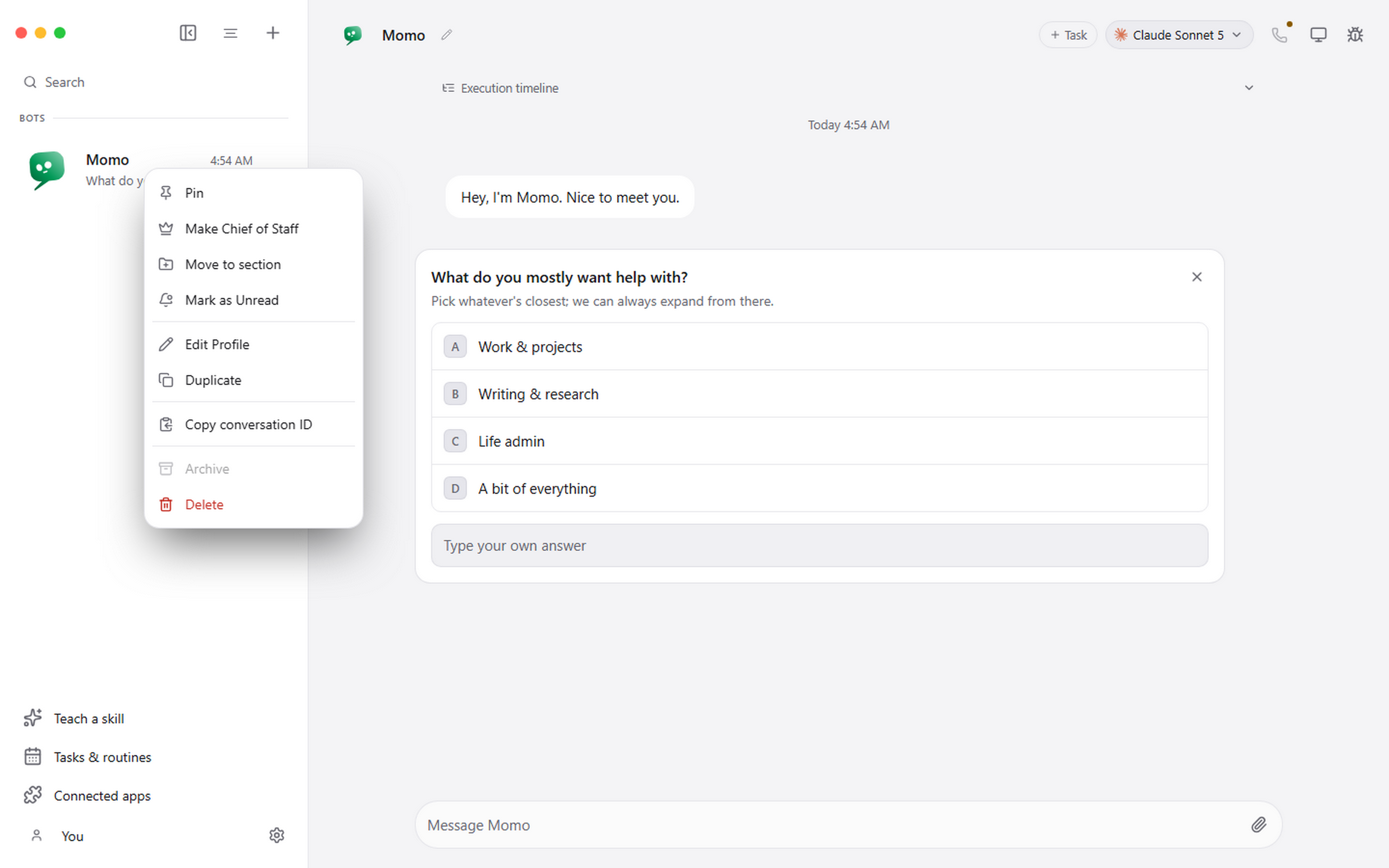
Task: Click the 4:54 AM timestamp on Momo row
Action: click(x=231, y=161)
